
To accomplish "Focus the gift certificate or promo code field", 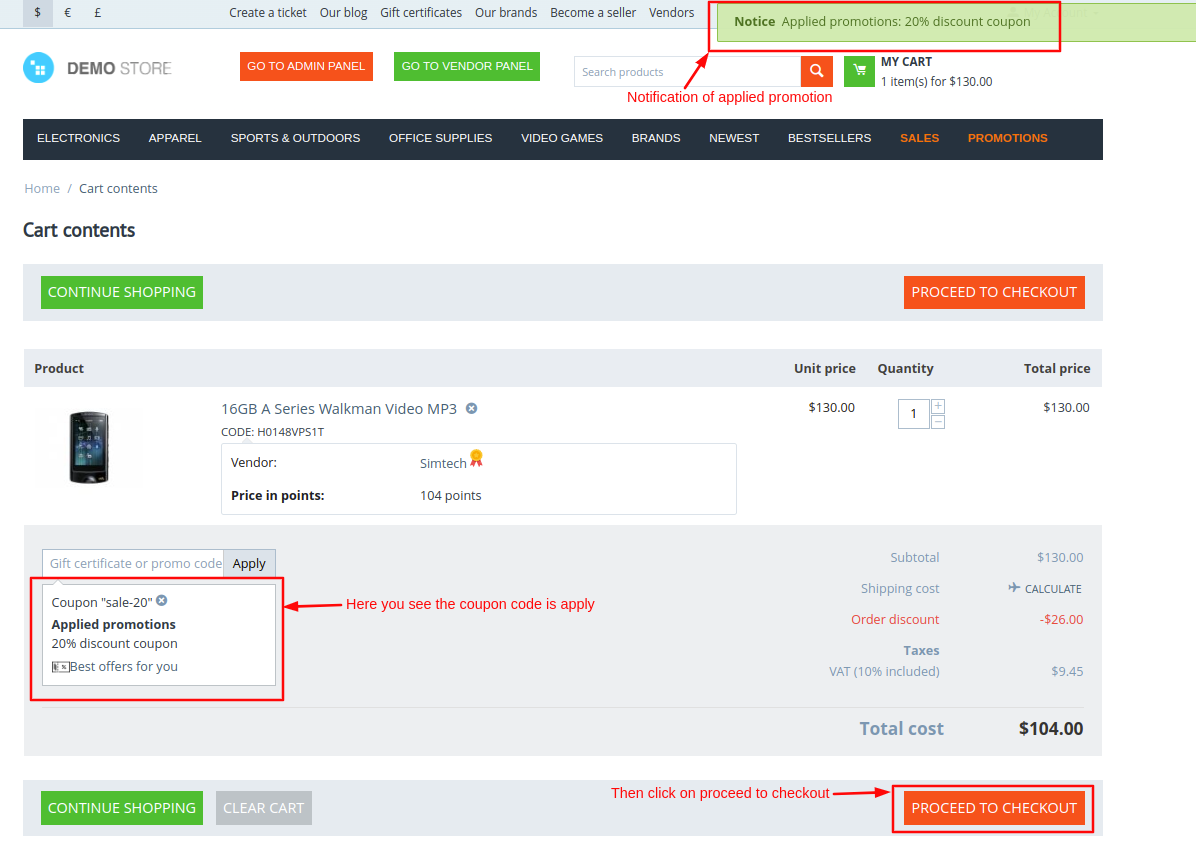I will [133, 563].
